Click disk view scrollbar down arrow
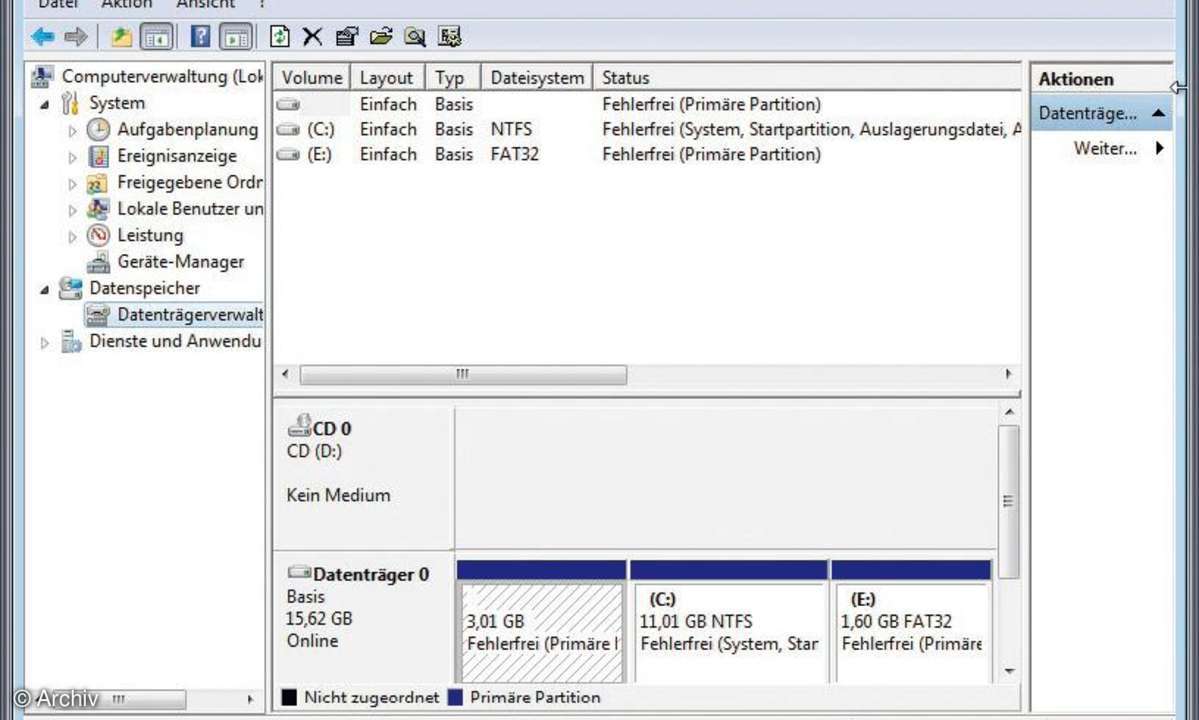Viewport: 1199px width, 720px height. point(1009,671)
